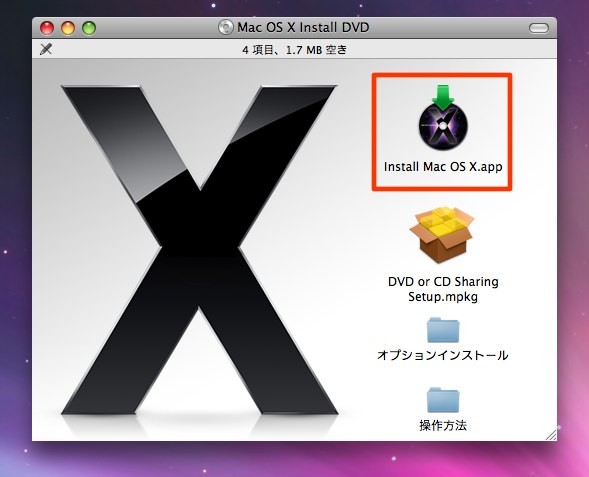Screen dimensions: 589x477
Task: Open the 操作方法 folder icon
Action: click(x=443, y=400)
